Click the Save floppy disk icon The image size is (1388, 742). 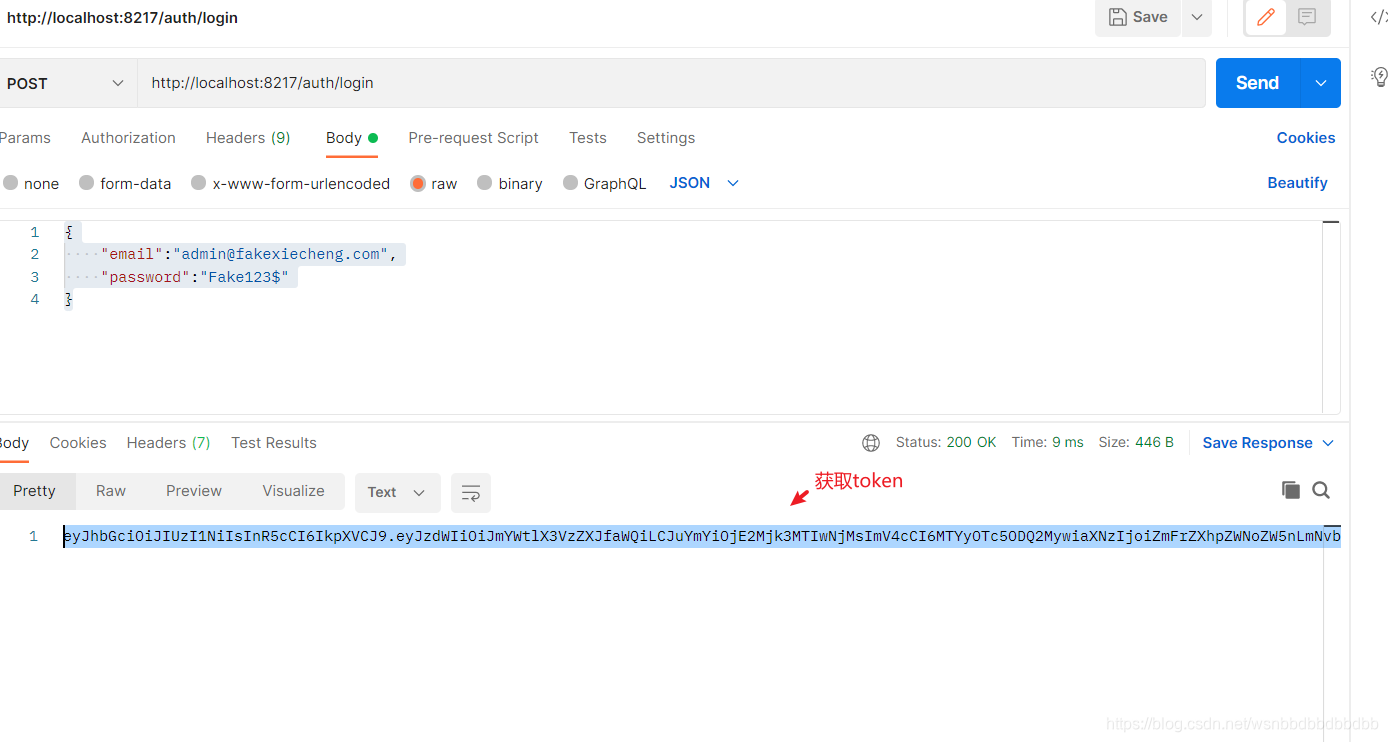coord(1118,17)
